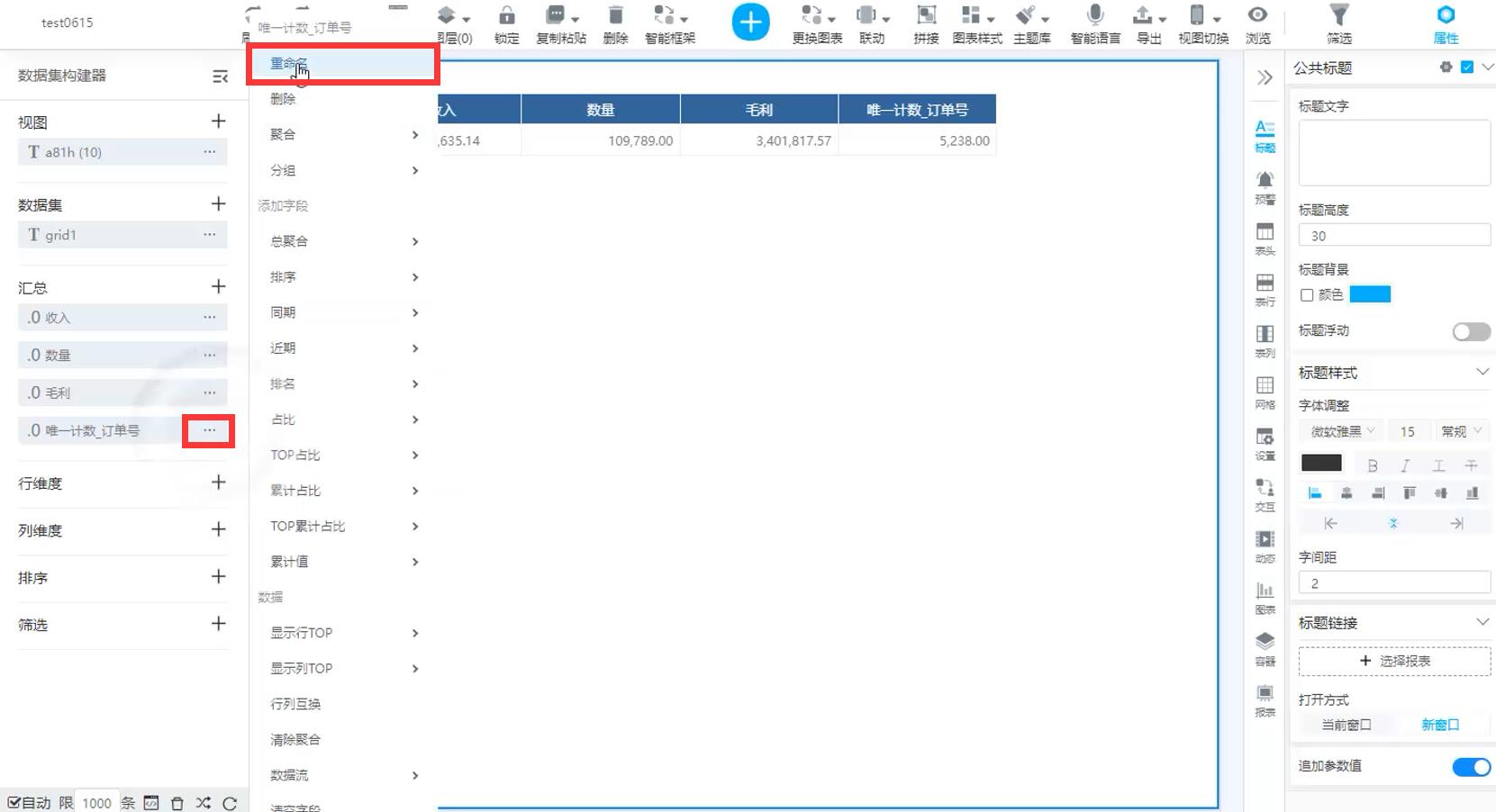
Task: Choose 重命名 from the context menu
Action: 343,64
